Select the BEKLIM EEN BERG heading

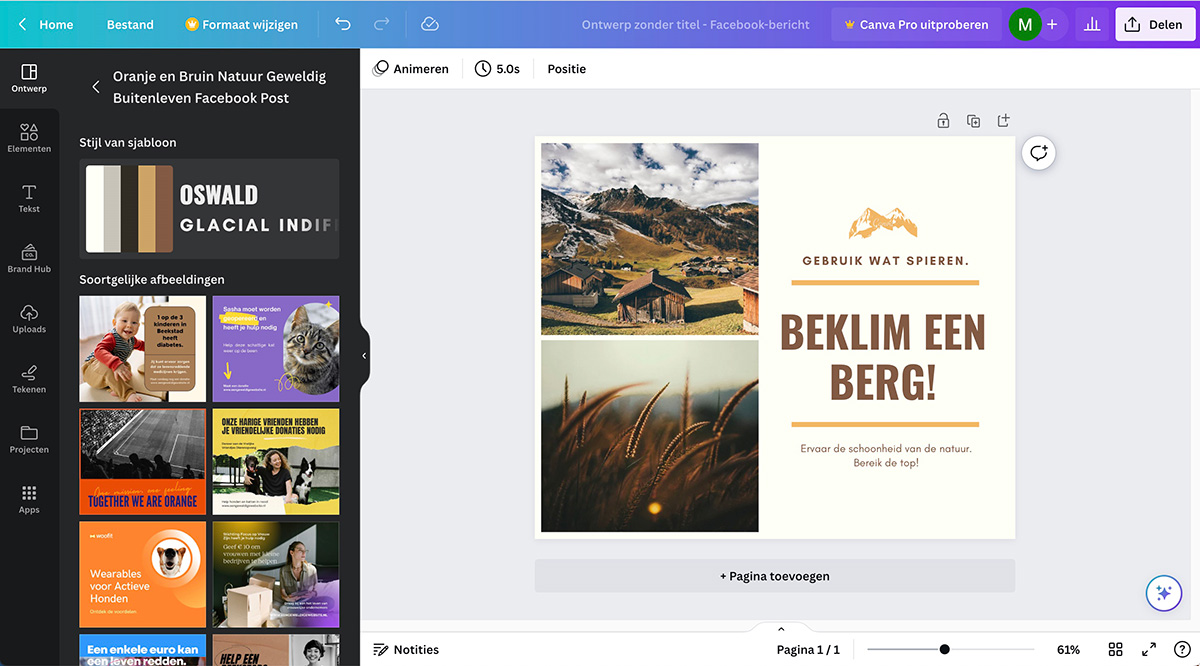pos(883,357)
